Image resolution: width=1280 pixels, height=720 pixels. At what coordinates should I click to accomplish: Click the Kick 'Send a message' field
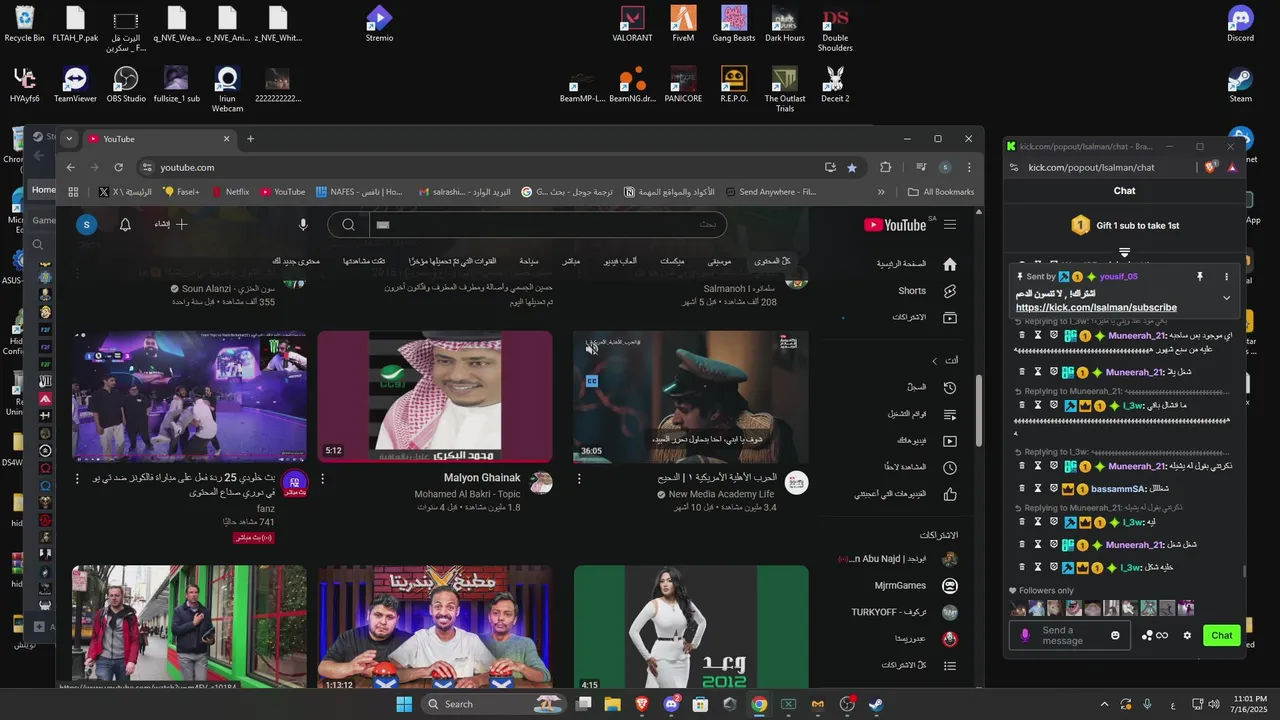[x=1070, y=635]
